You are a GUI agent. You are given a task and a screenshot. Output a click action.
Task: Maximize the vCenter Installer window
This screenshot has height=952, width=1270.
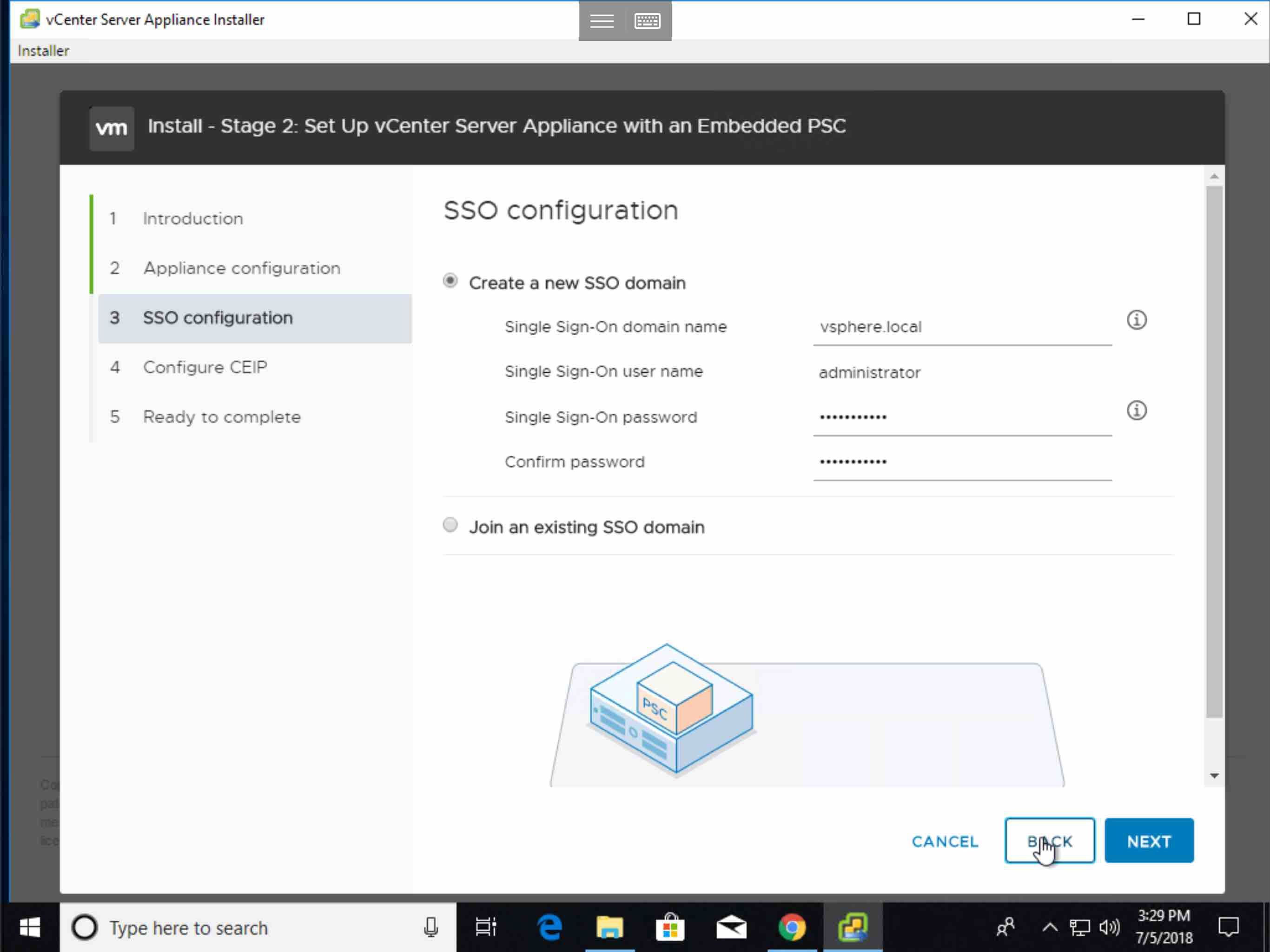1194,20
